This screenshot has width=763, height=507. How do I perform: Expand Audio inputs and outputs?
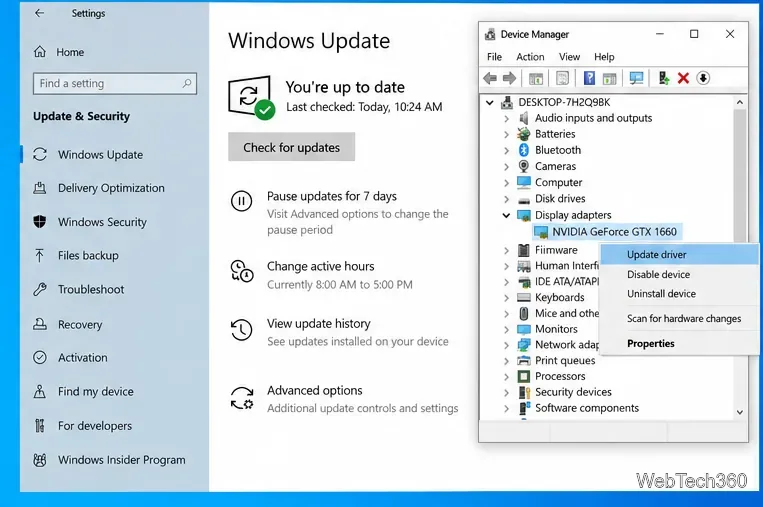point(507,119)
